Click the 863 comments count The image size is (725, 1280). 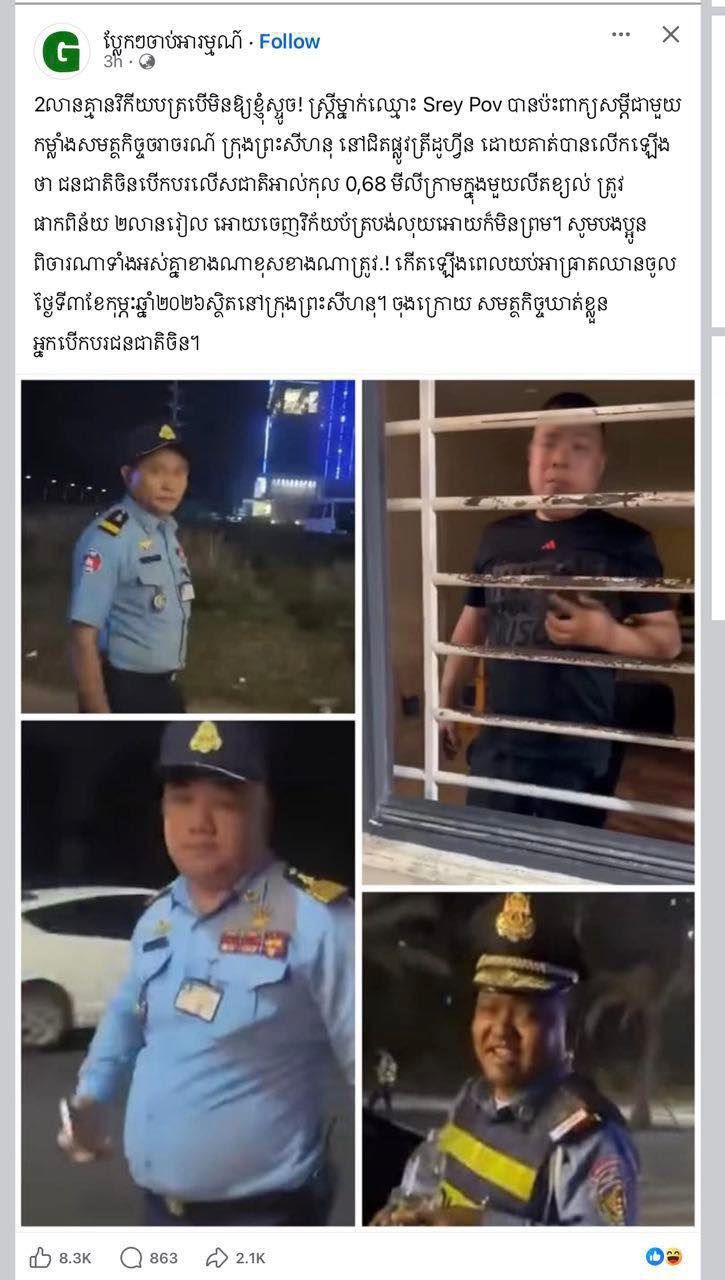[163, 1257]
